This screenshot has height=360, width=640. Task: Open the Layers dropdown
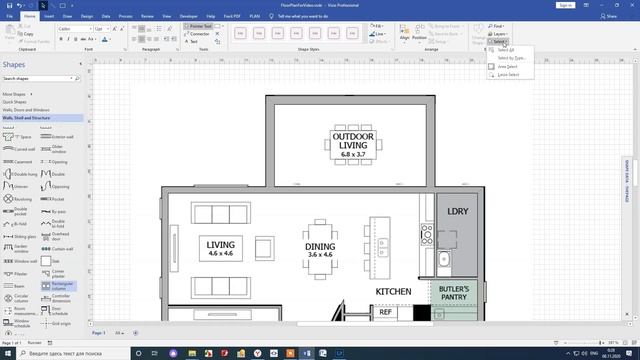[x=498, y=34]
